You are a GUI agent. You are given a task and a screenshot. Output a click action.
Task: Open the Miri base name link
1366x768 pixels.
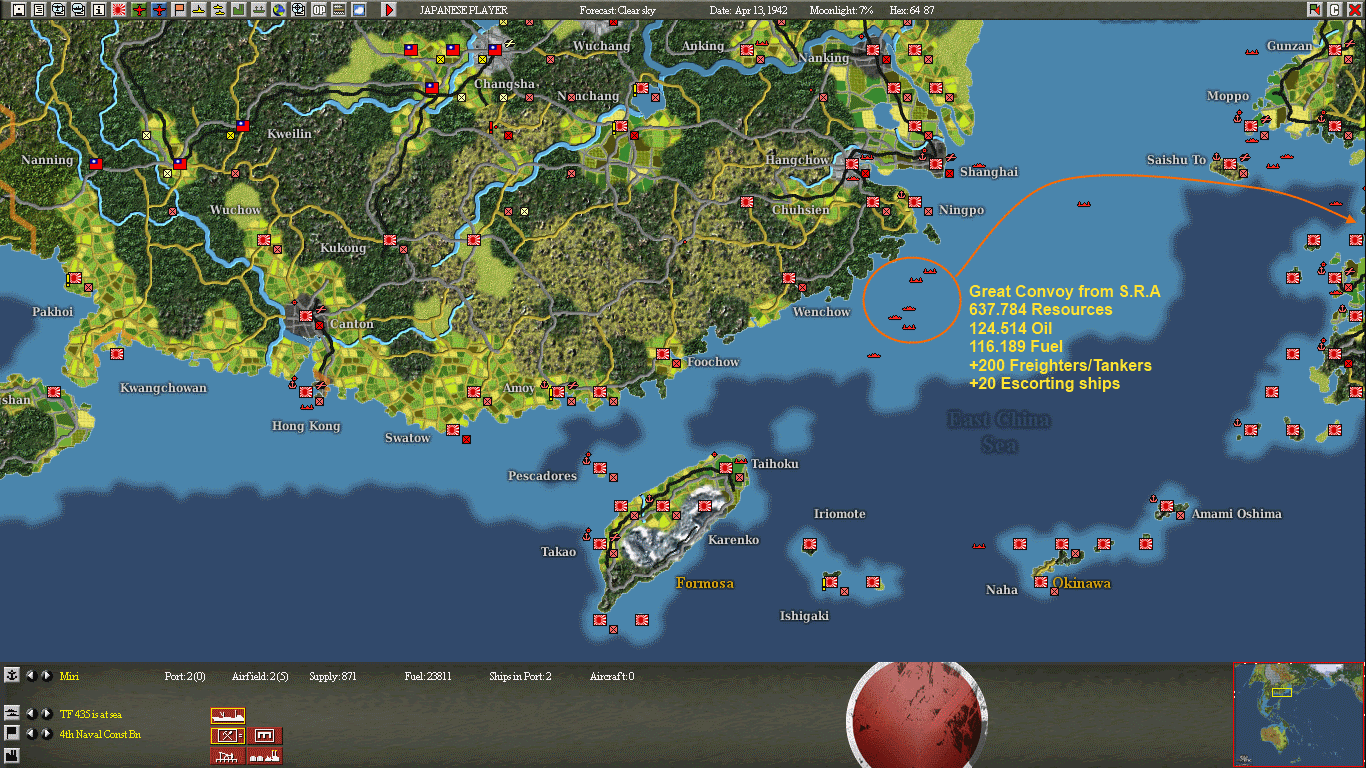pyautogui.click(x=69, y=676)
